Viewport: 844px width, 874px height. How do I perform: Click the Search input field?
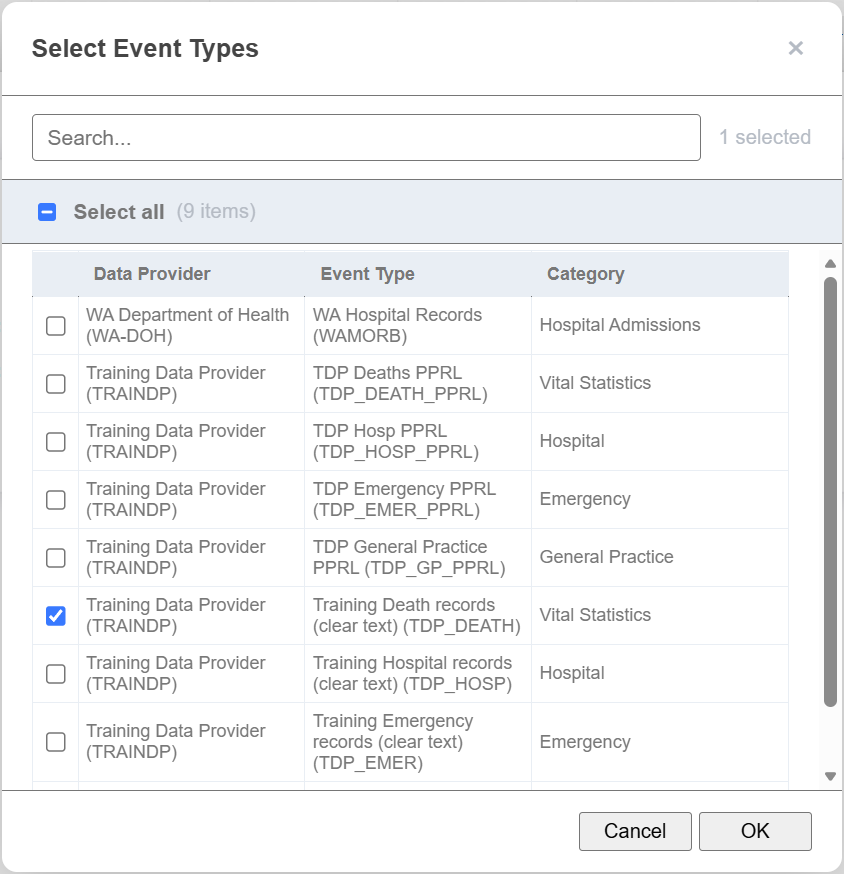(366, 138)
